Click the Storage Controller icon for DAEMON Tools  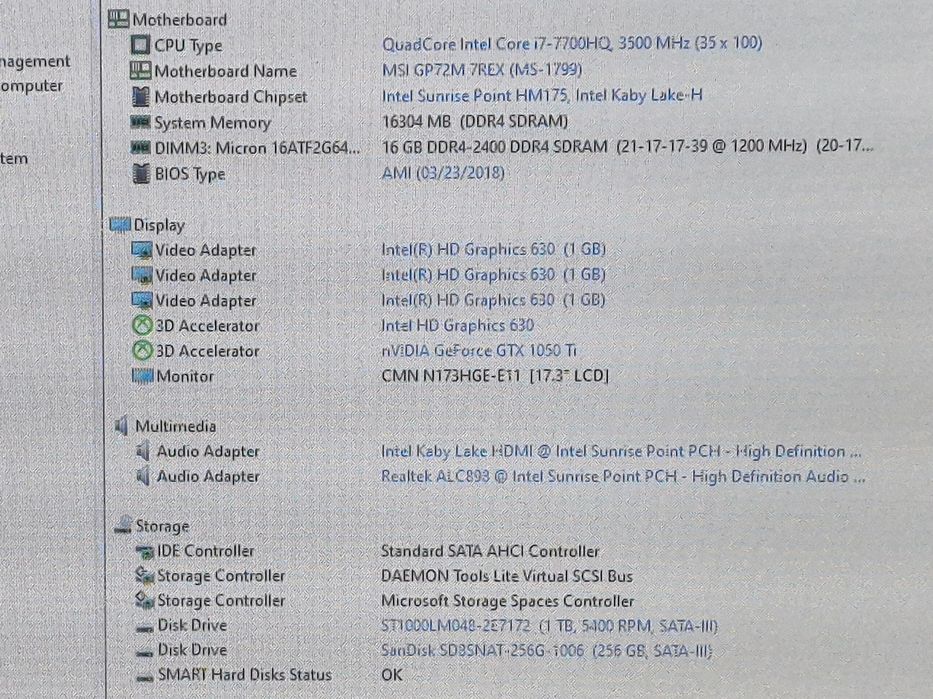pos(144,575)
